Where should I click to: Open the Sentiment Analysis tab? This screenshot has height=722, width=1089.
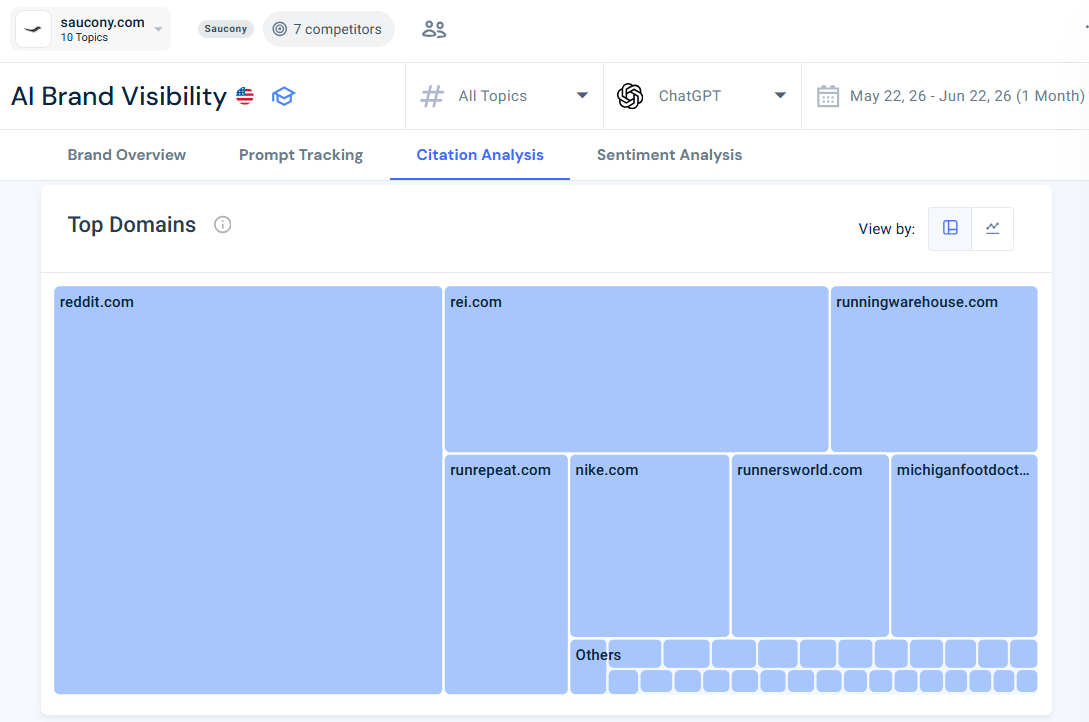[670, 155]
